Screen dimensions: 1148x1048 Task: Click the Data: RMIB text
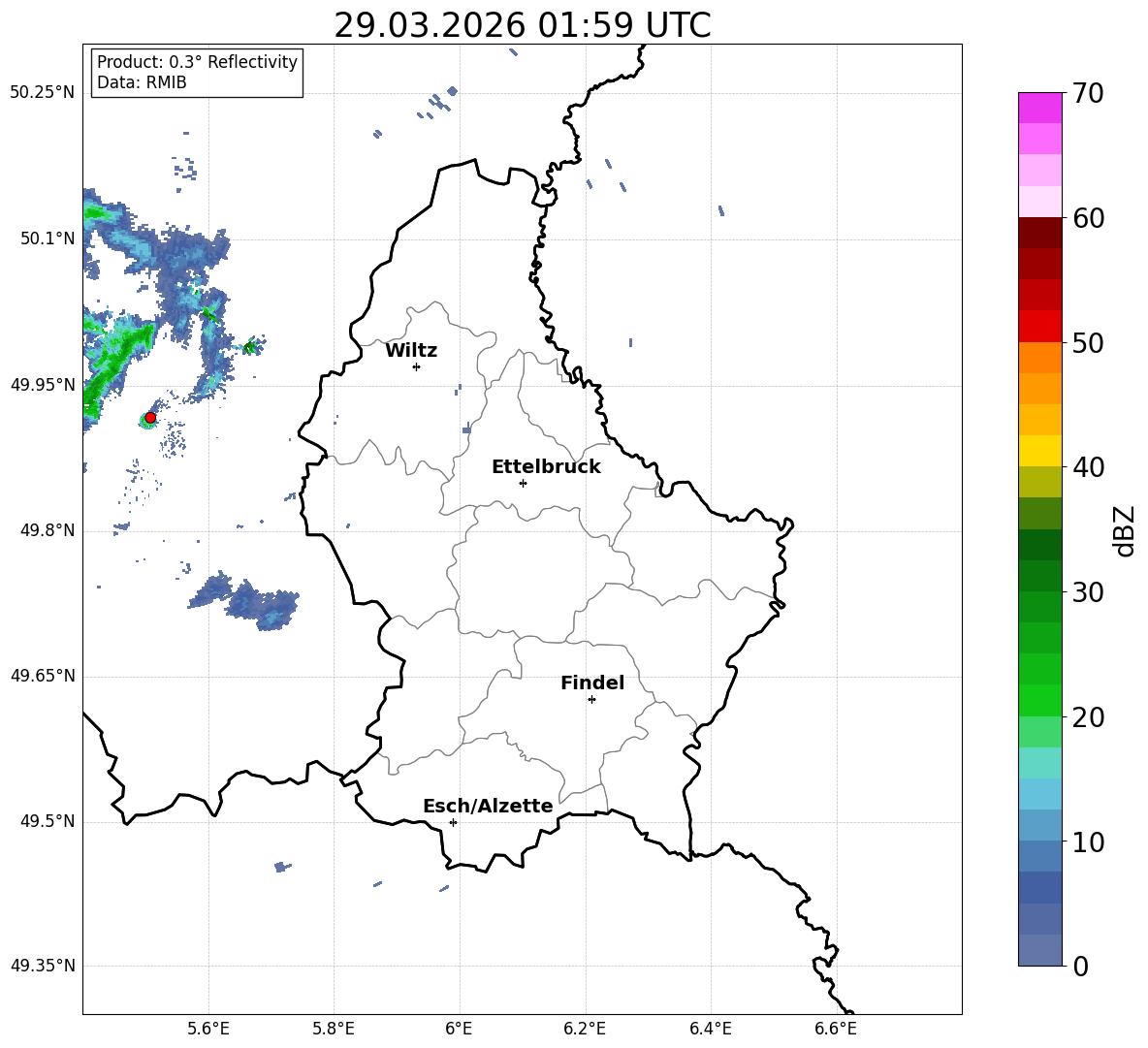tap(142, 82)
